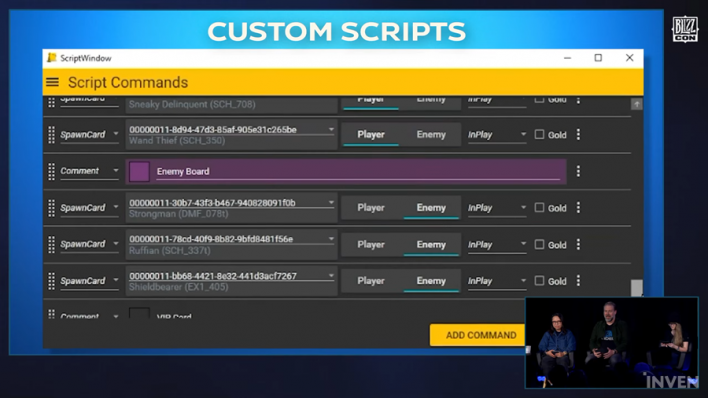Enable Gold checkbox for Shieldbearer
The width and height of the screenshot is (708, 398).
coord(539,281)
